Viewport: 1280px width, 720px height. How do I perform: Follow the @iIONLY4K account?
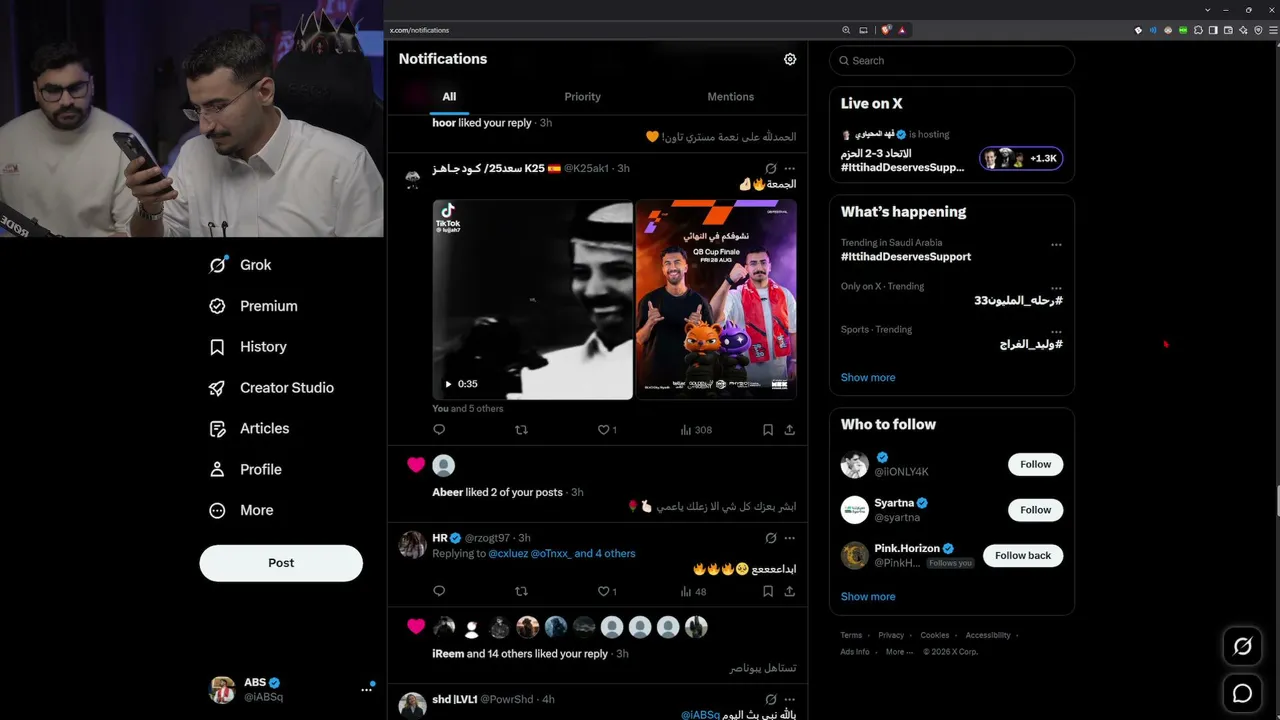coord(1035,464)
